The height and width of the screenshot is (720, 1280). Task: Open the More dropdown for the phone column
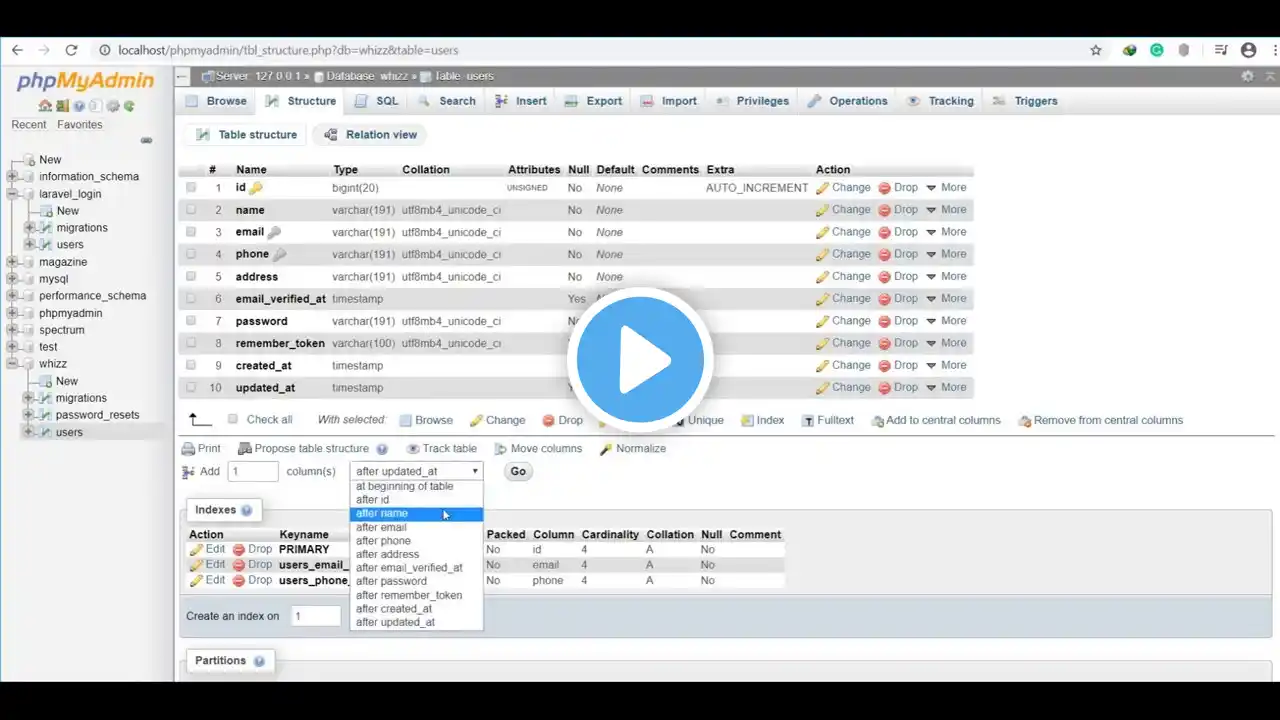click(946, 254)
